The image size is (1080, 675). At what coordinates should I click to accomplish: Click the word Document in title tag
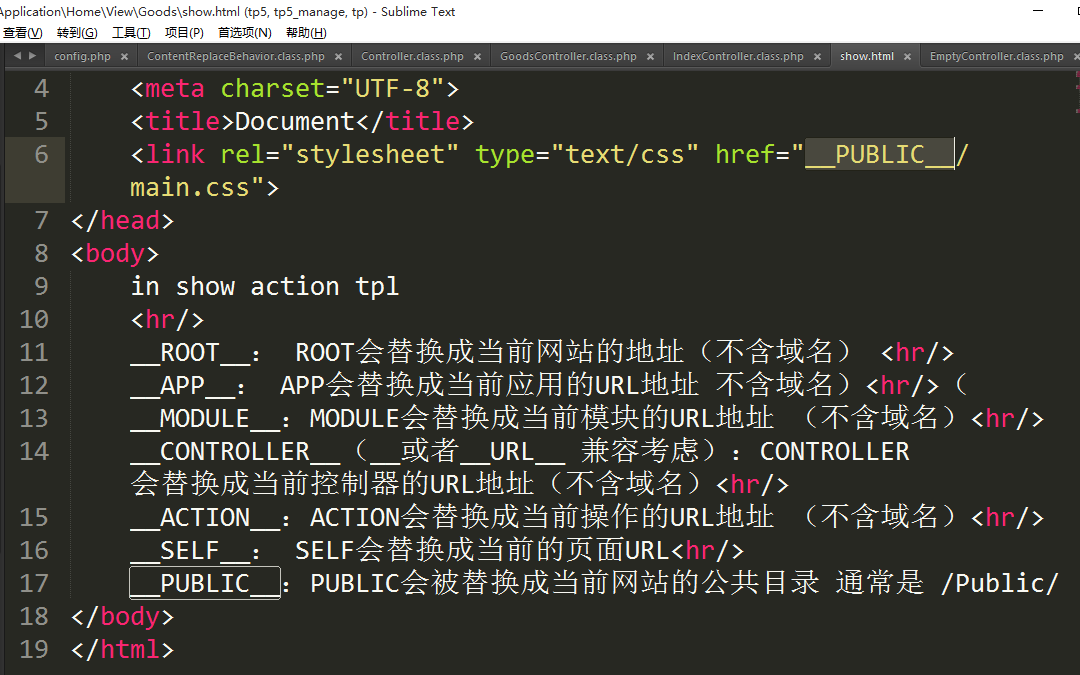coord(295,121)
